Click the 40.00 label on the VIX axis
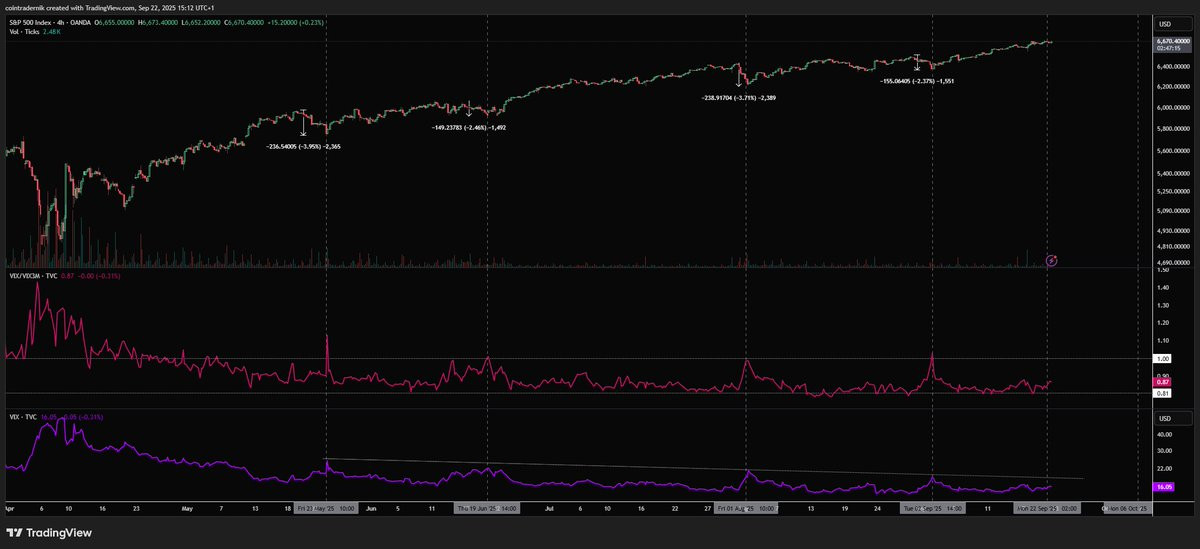Viewport: 1200px width, 549px height. tap(1164, 435)
